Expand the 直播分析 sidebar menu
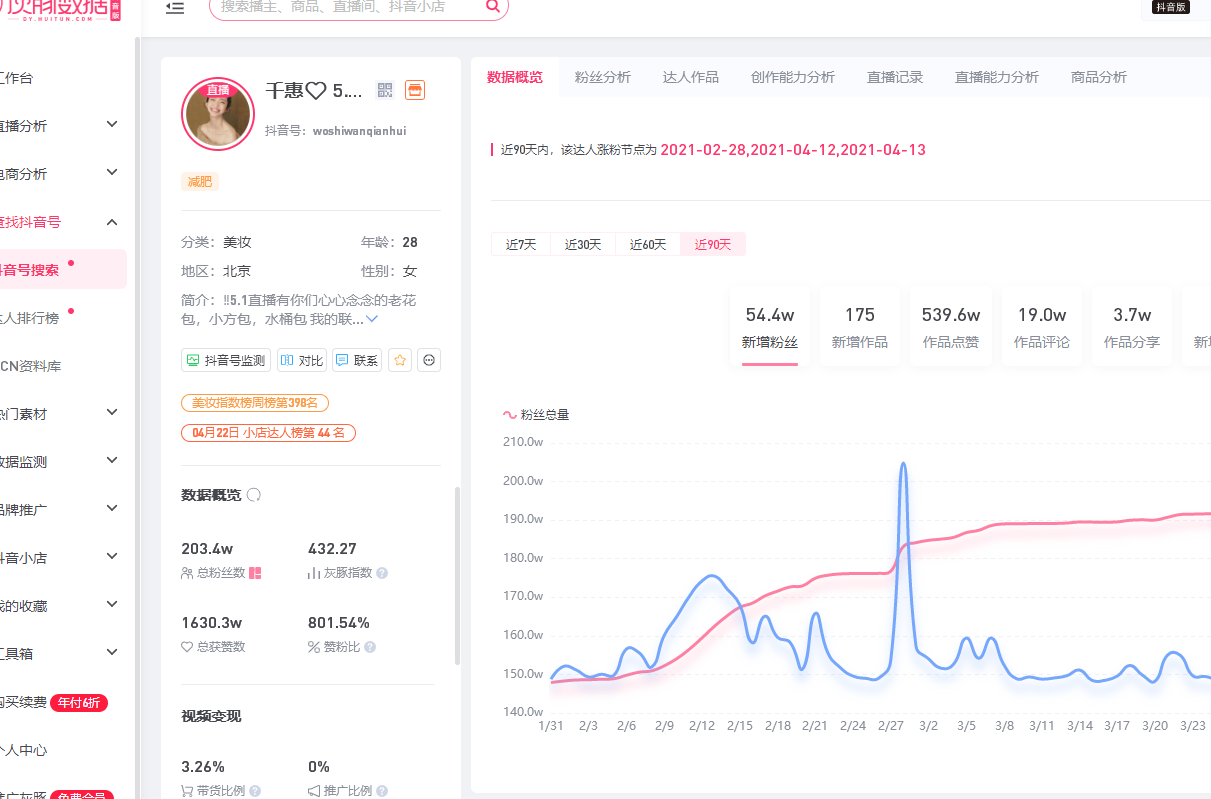 tap(112, 125)
